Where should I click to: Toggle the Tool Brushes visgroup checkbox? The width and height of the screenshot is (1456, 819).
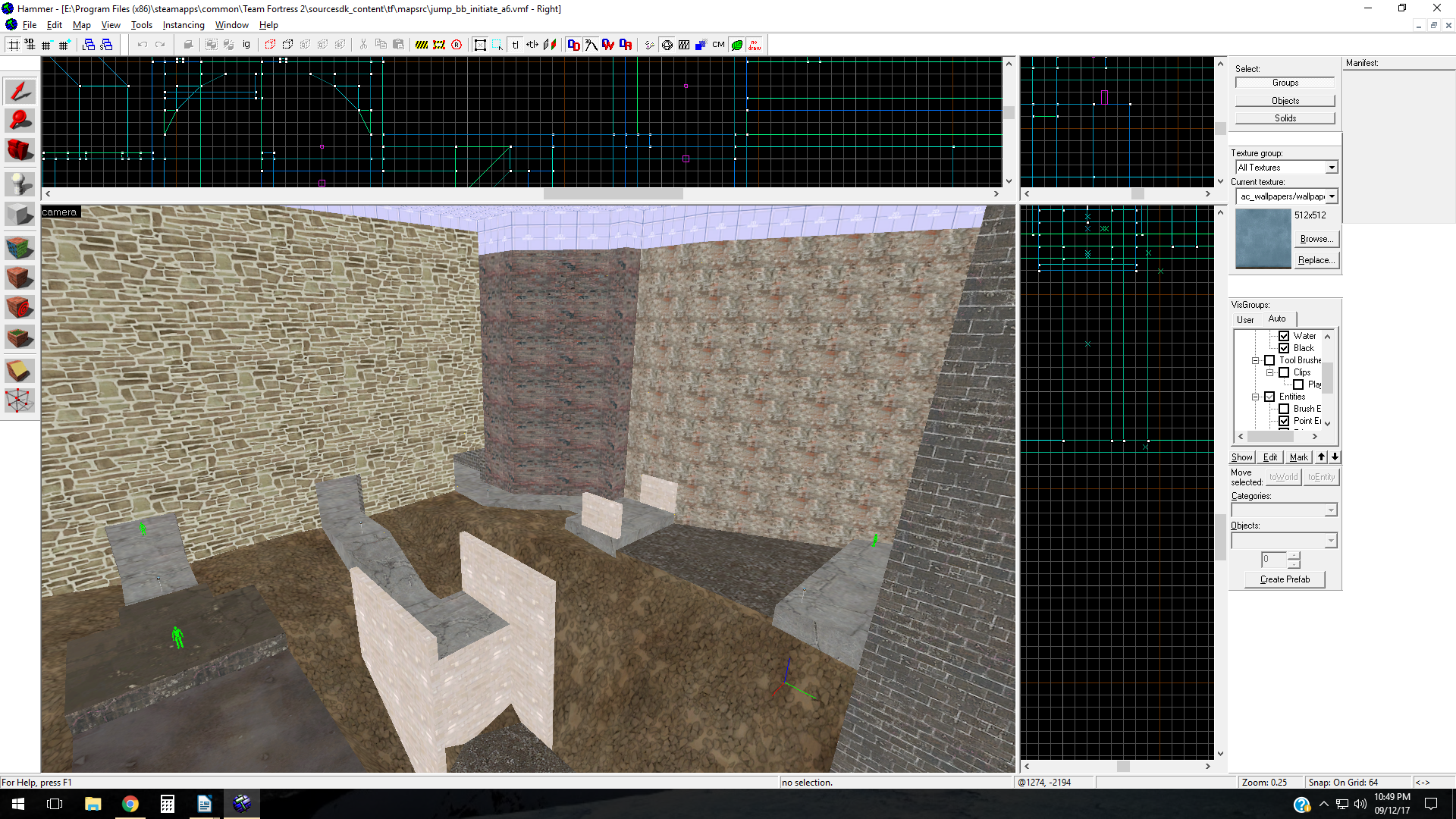pyautogui.click(x=1269, y=360)
